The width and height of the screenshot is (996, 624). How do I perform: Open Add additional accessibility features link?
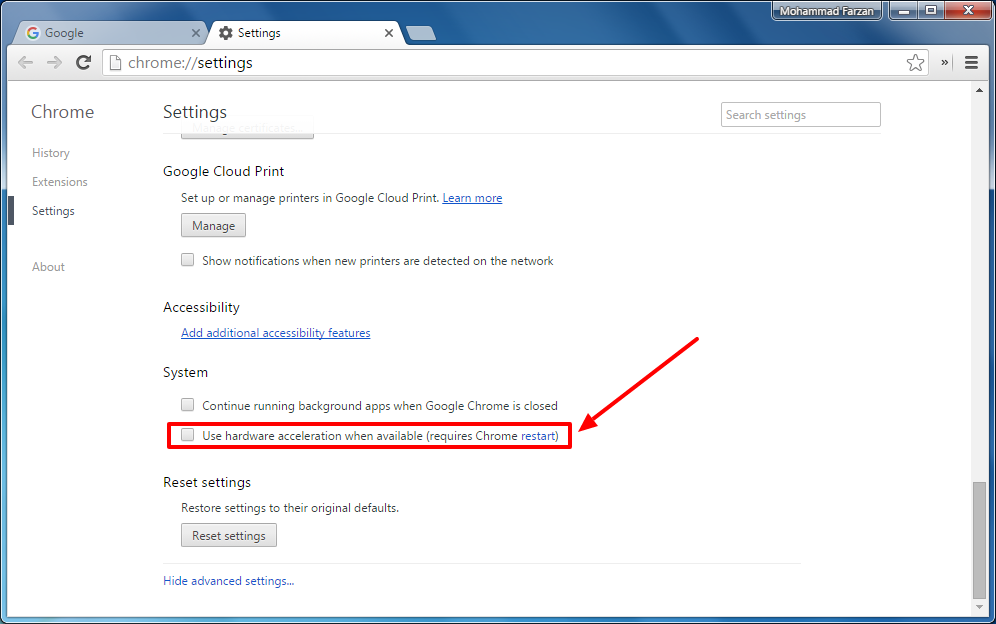point(276,333)
